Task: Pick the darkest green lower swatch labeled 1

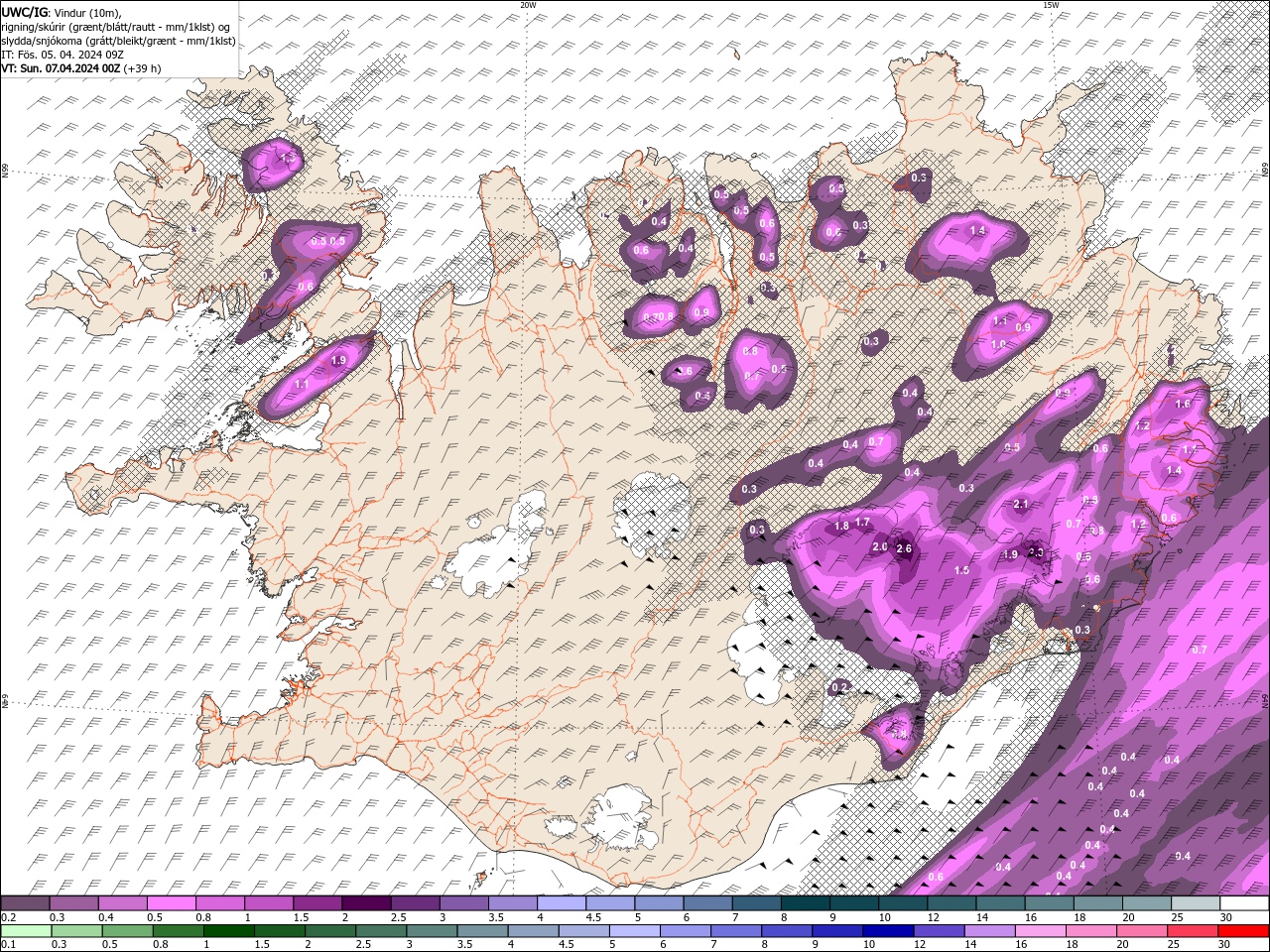Action: (x=228, y=932)
